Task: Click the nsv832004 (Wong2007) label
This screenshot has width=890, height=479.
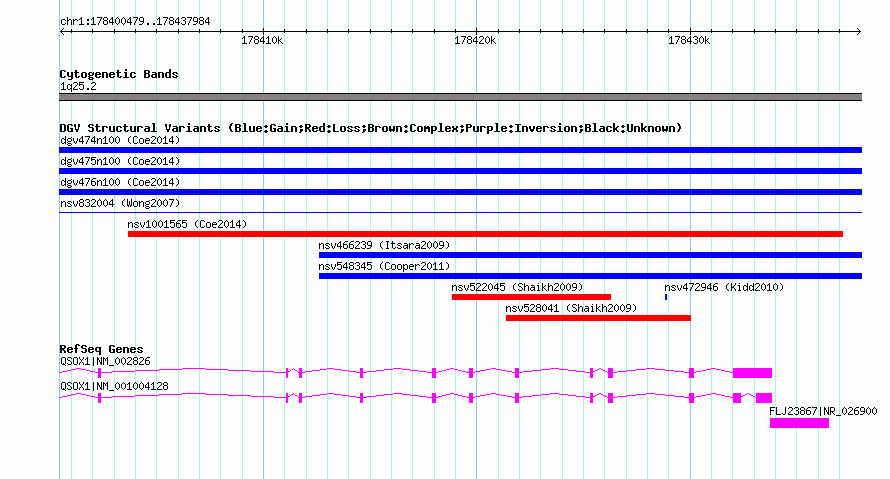Action: (x=120, y=203)
